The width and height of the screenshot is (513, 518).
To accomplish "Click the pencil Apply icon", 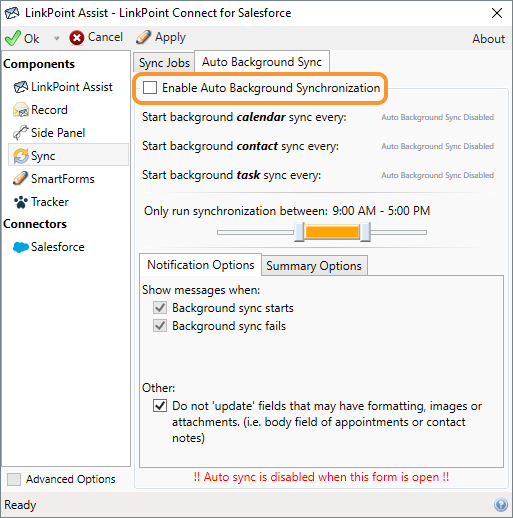I will (x=143, y=37).
